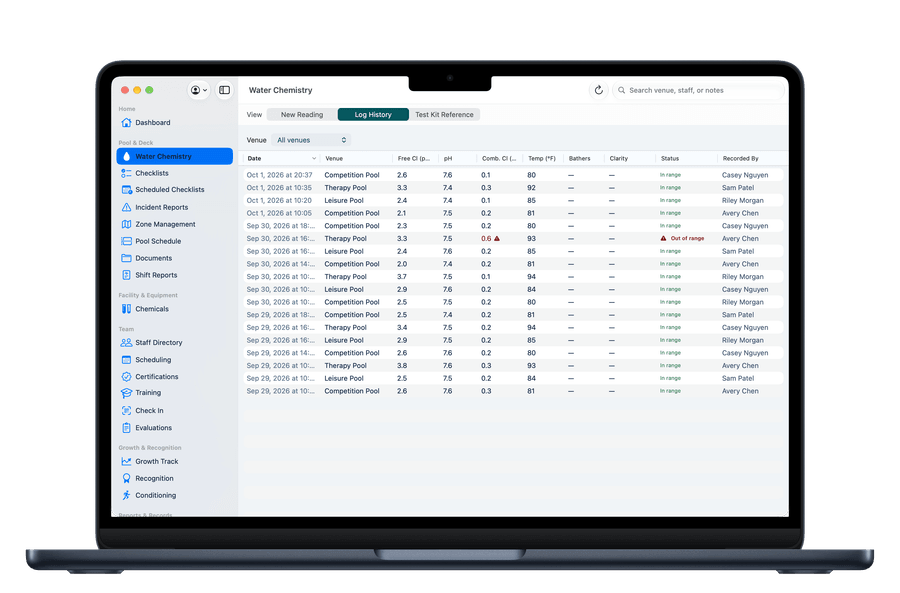Click the Staff Directory sidebar label

pyautogui.click(x=159, y=342)
